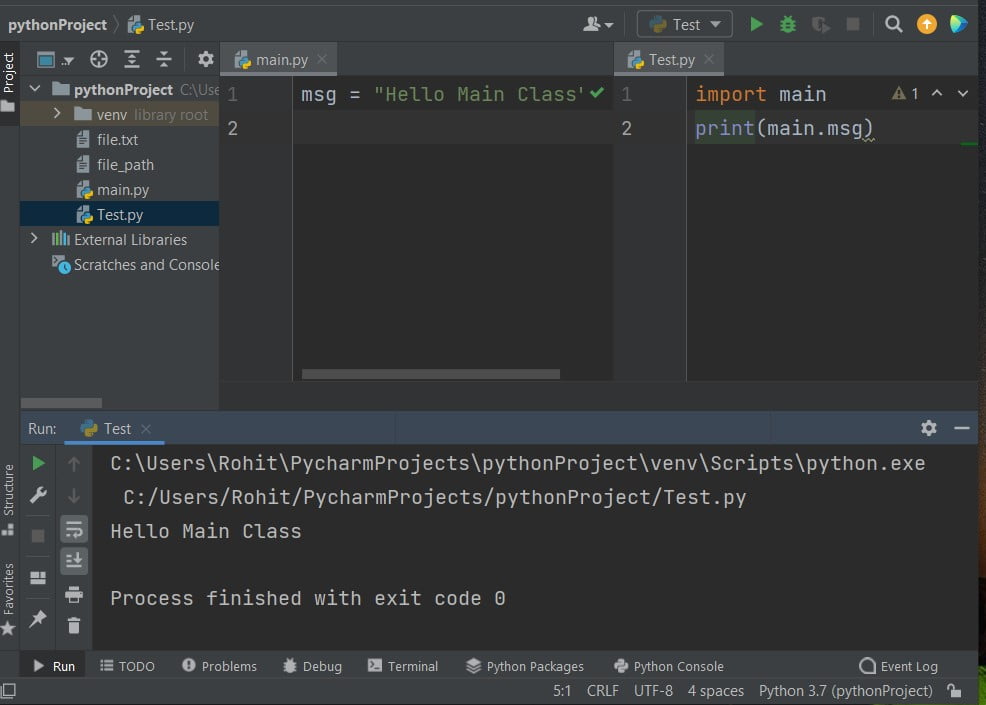
Task: Open the Test run configuration dropdown
Action: (684, 23)
